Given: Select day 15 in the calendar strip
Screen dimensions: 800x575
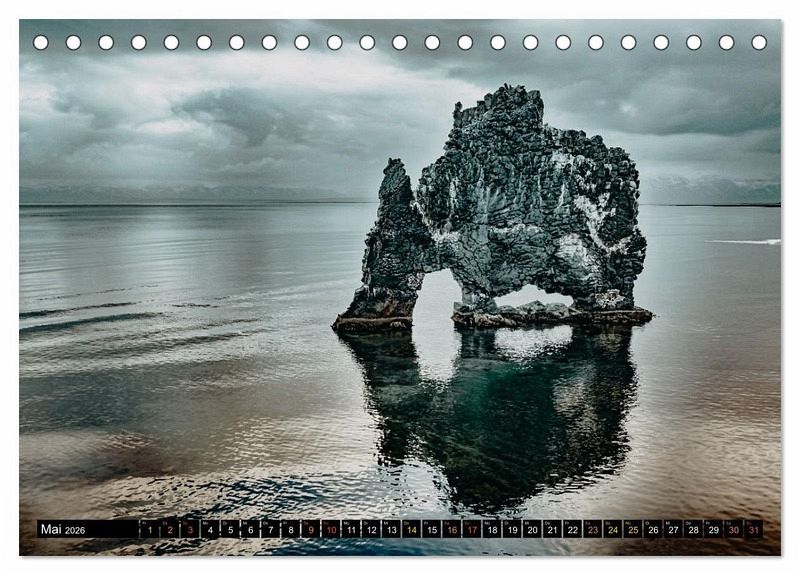Looking at the screenshot, I should pyautogui.click(x=432, y=529).
